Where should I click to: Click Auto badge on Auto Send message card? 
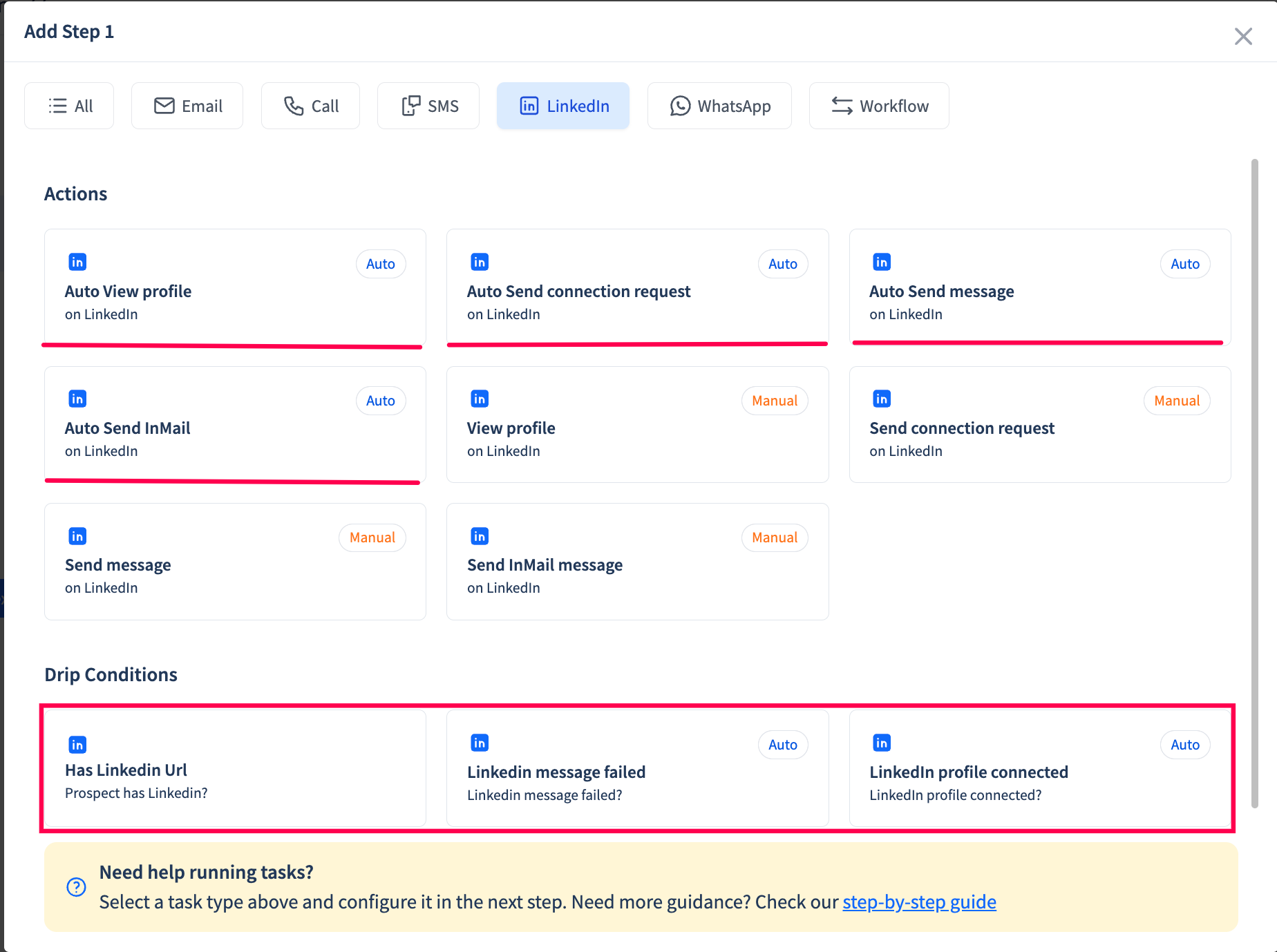point(1185,264)
